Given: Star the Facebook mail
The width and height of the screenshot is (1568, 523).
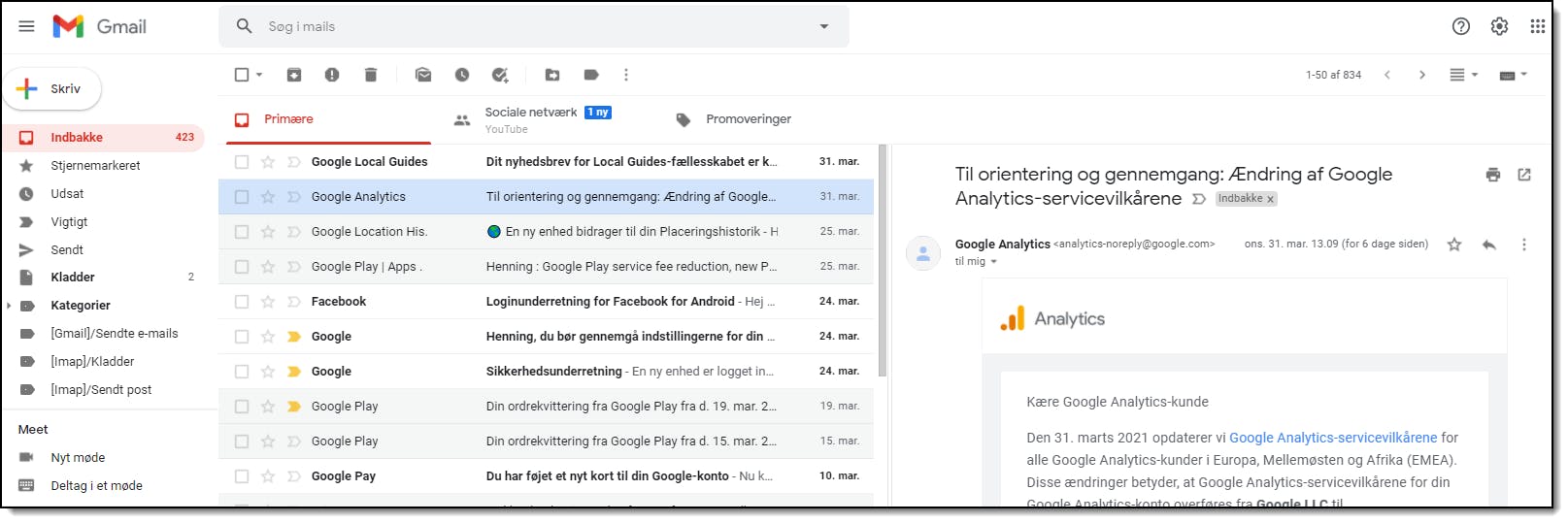Looking at the screenshot, I should click(268, 302).
